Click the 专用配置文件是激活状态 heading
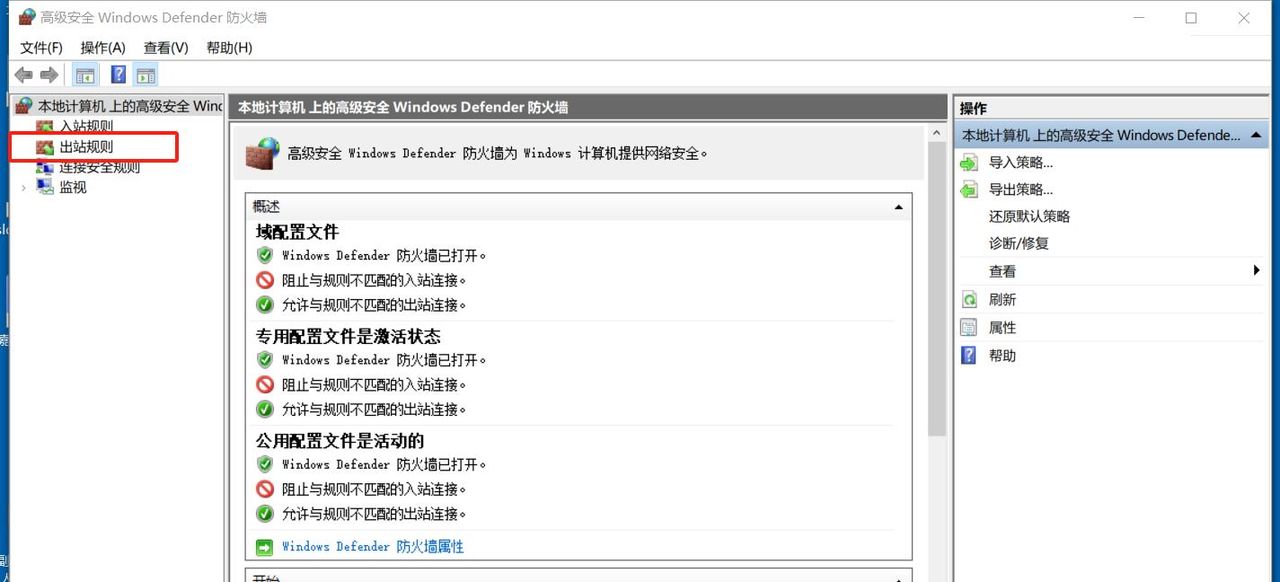This screenshot has height=582, width=1280. click(348, 336)
